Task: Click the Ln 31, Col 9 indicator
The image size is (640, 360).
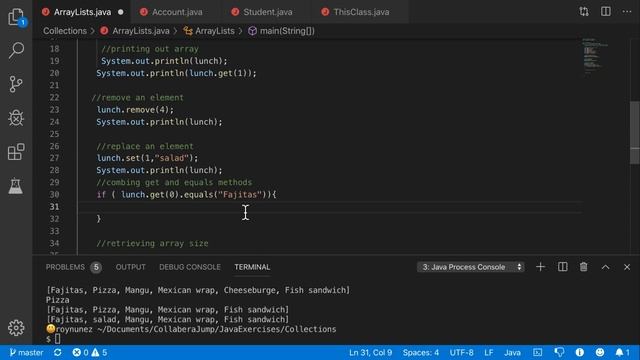Action: [370, 353]
